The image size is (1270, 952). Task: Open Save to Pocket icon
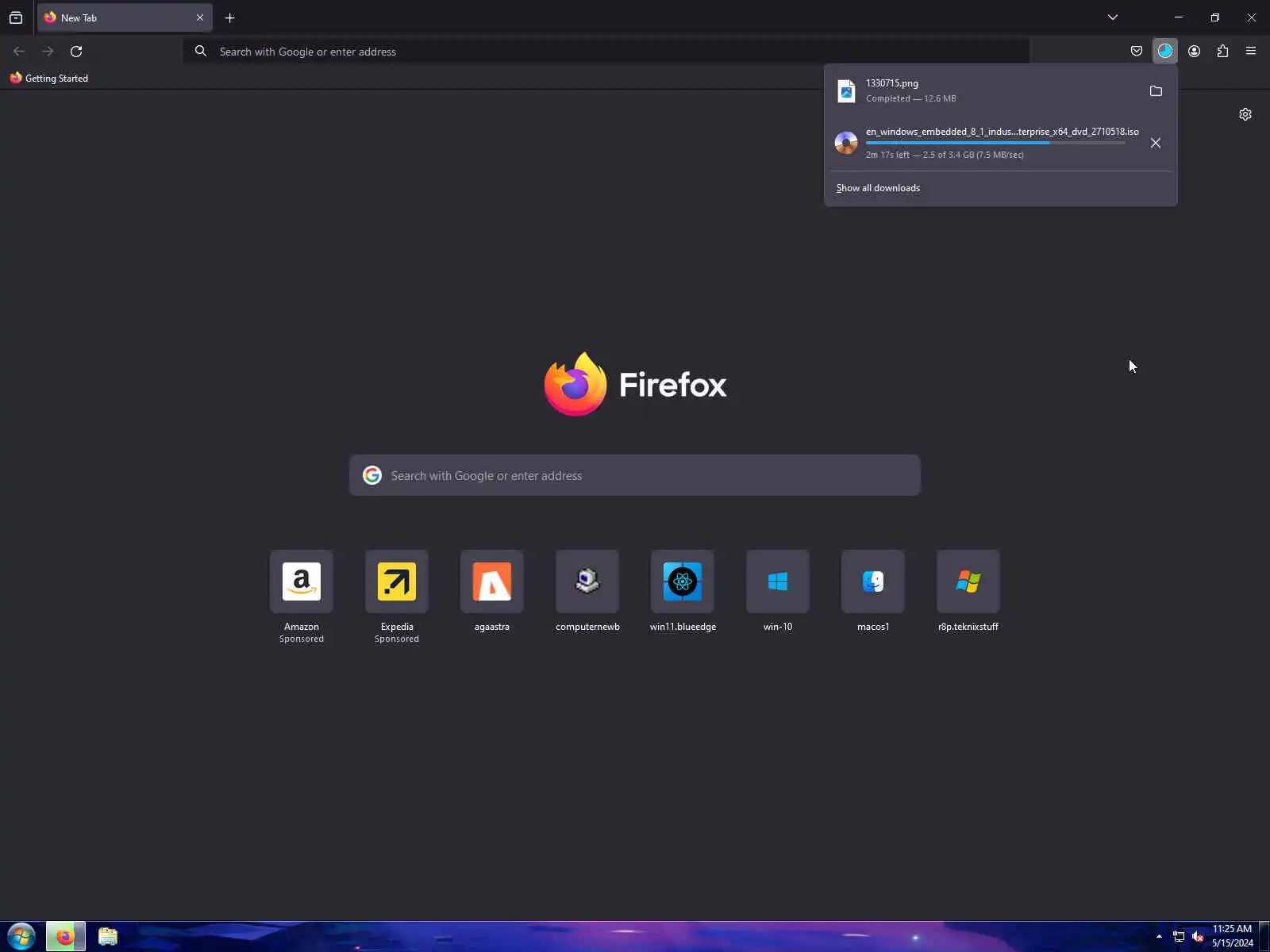1137,52
